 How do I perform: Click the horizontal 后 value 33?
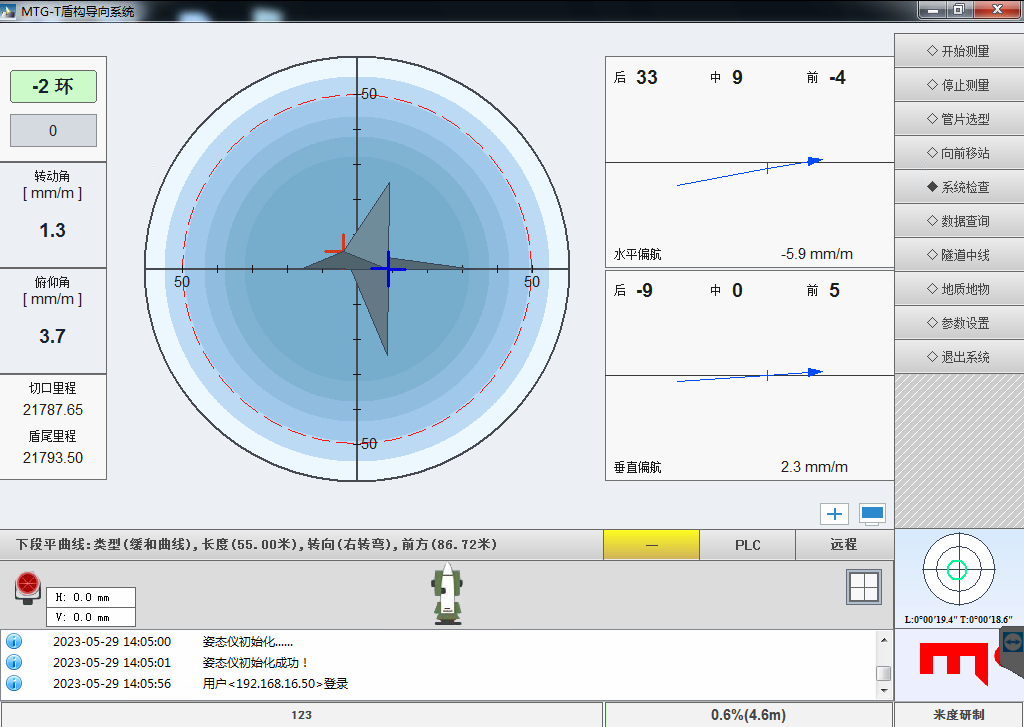point(647,77)
